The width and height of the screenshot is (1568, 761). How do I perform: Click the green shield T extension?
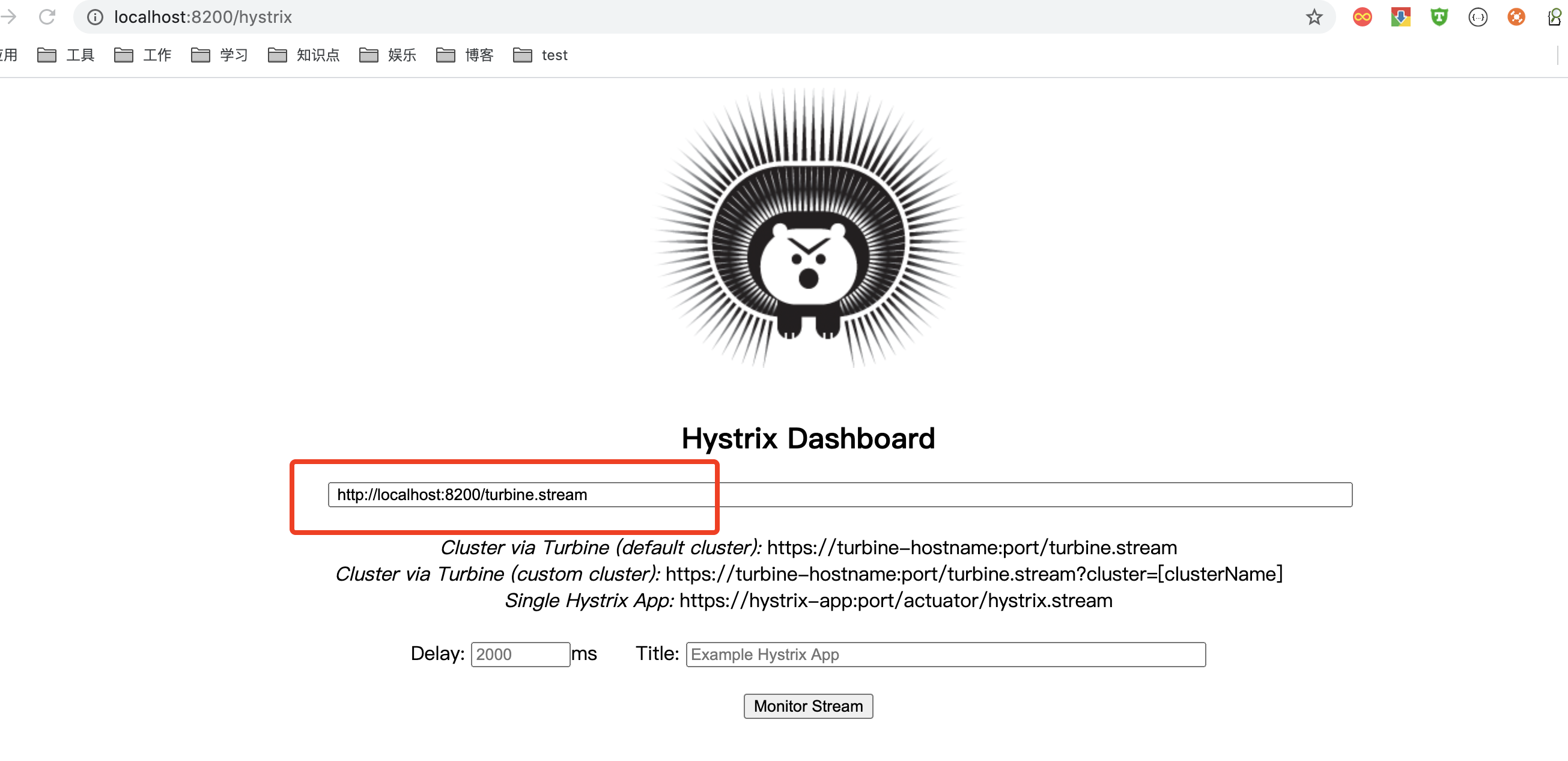click(x=1439, y=17)
